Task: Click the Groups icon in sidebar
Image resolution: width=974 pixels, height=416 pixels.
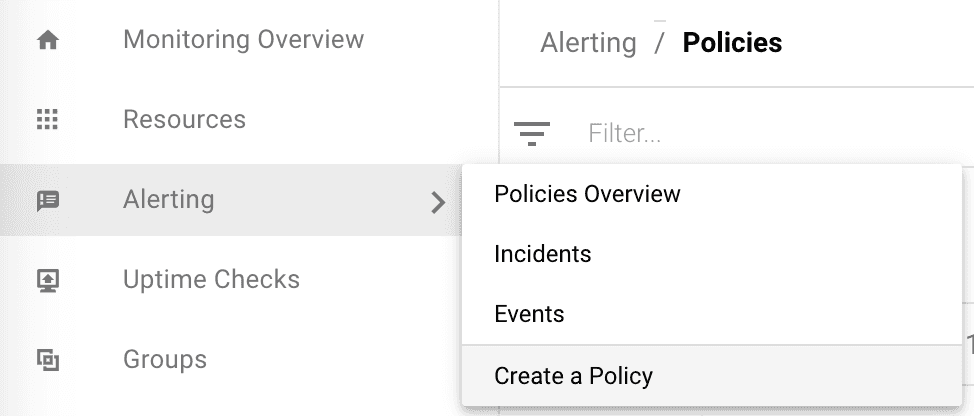Action: 47,360
